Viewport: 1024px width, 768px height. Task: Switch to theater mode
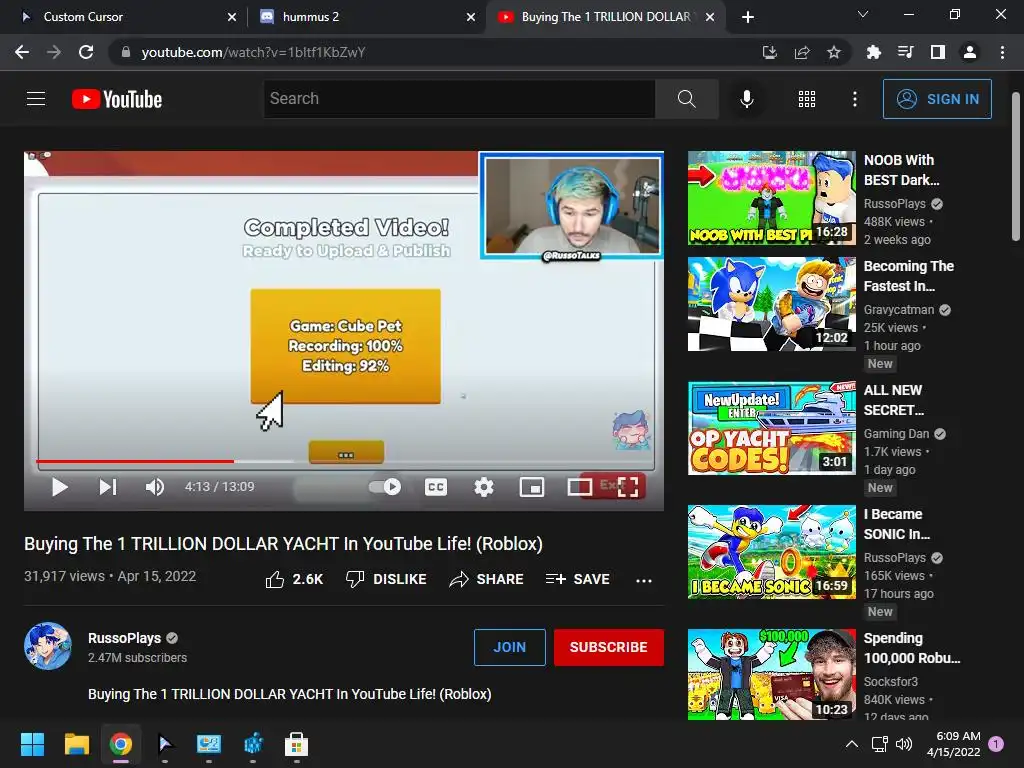tap(579, 487)
